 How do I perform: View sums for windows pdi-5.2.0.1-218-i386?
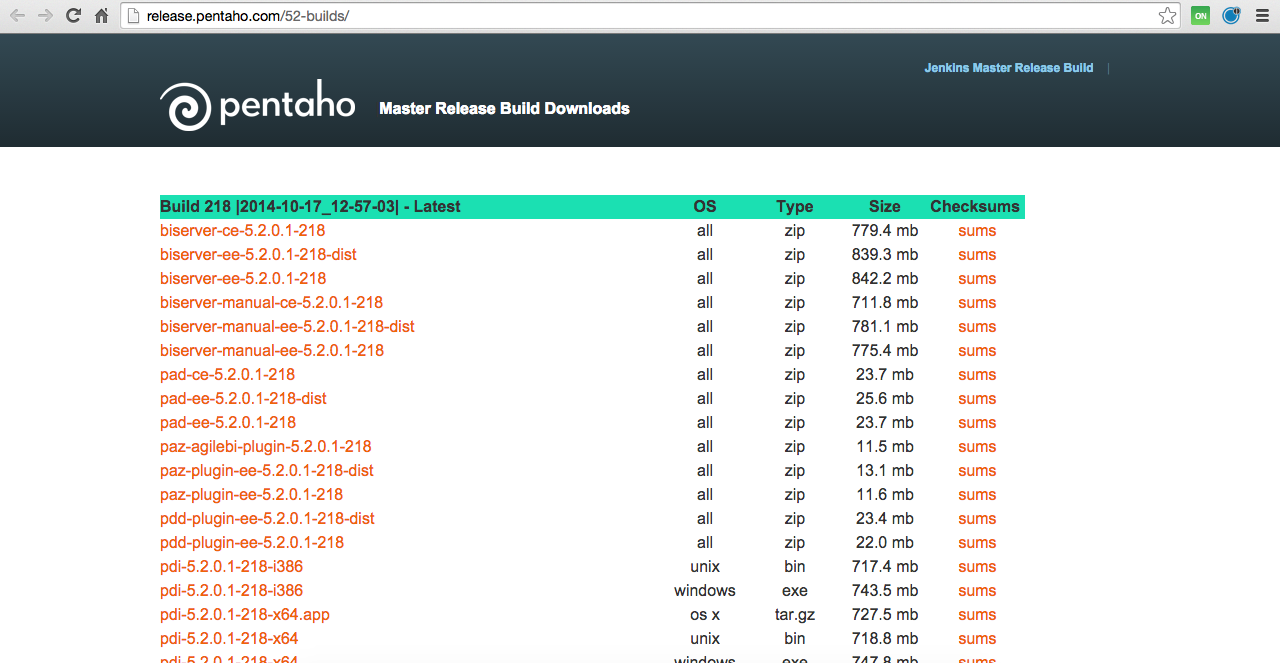[977, 591]
